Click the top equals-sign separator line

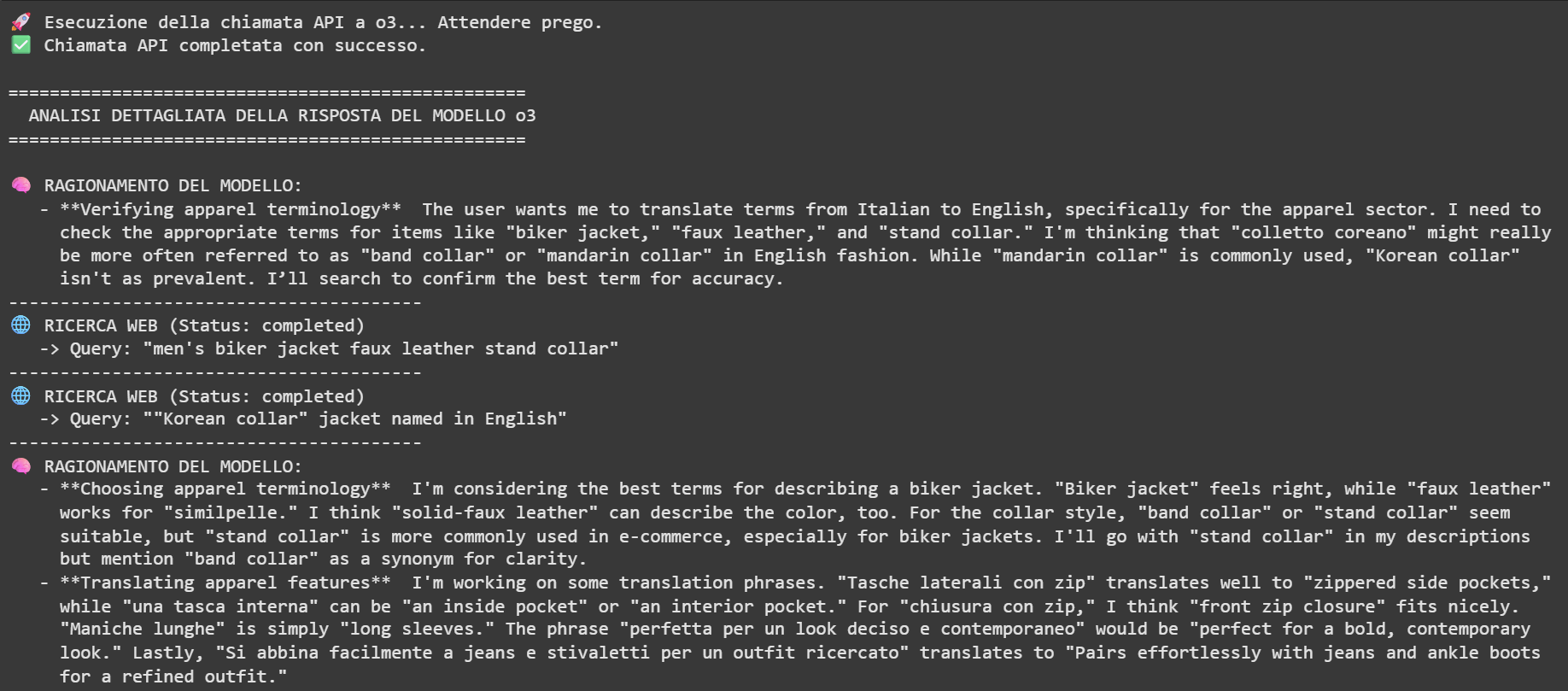pyautogui.click(x=267, y=92)
